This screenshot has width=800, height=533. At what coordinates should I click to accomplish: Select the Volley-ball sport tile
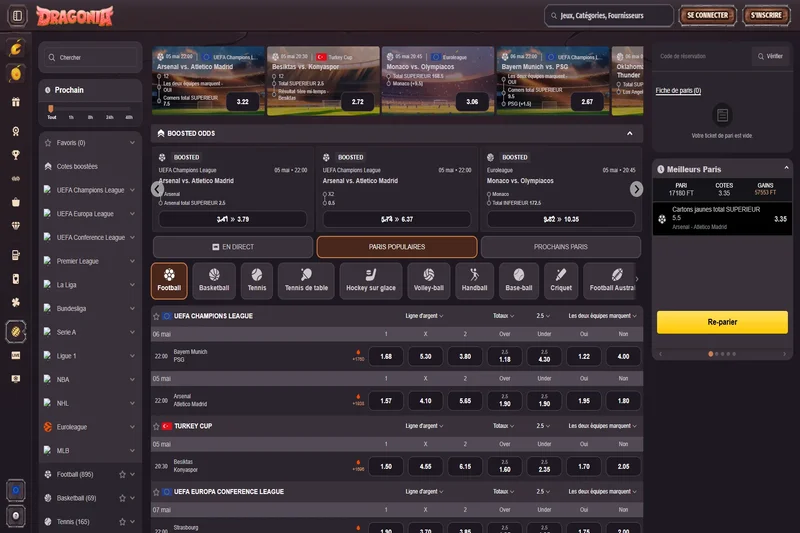[429, 281]
